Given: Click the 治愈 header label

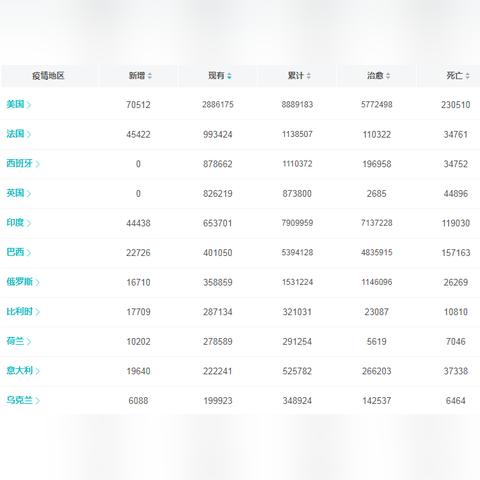Looking at the screenshot, I should pos(375,76).
